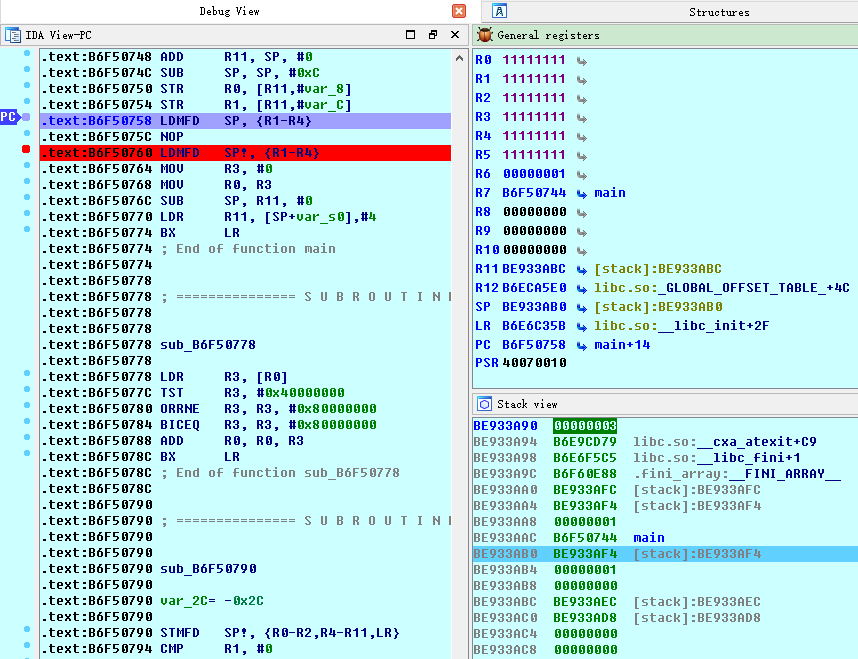Image resolution: width=858 pixels, height=659 pixels.
Task: Select sub_B6F50778 function label
Action: (x=208, y=345)
